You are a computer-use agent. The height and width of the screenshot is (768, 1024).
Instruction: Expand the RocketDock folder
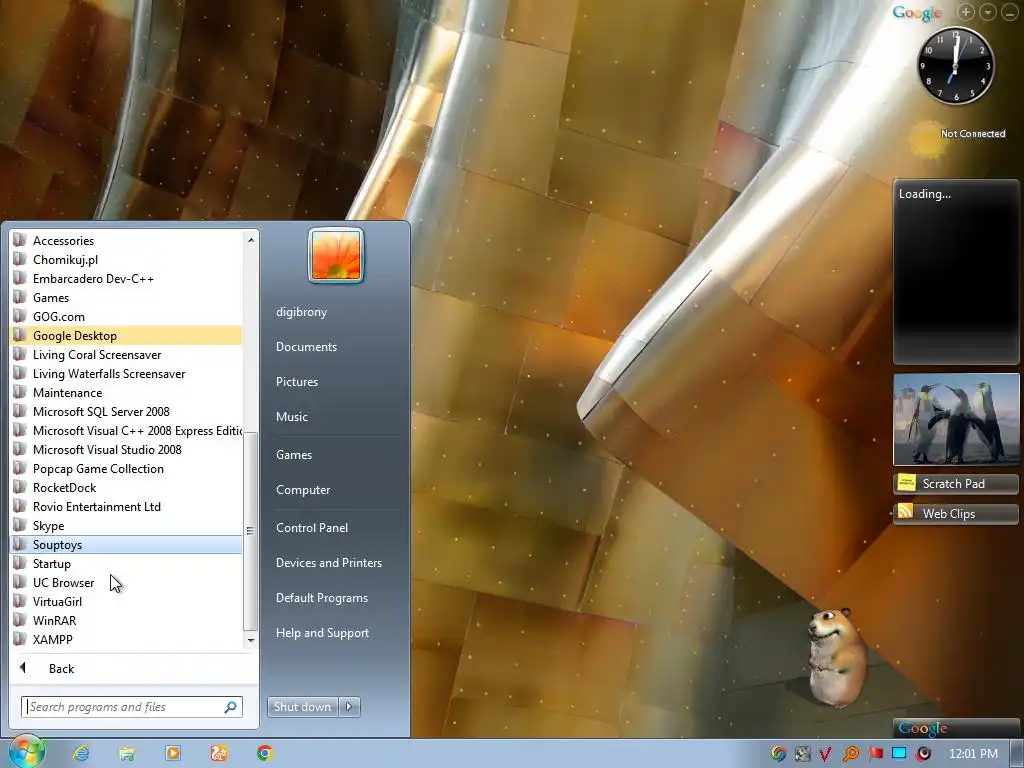click(126, 487)
